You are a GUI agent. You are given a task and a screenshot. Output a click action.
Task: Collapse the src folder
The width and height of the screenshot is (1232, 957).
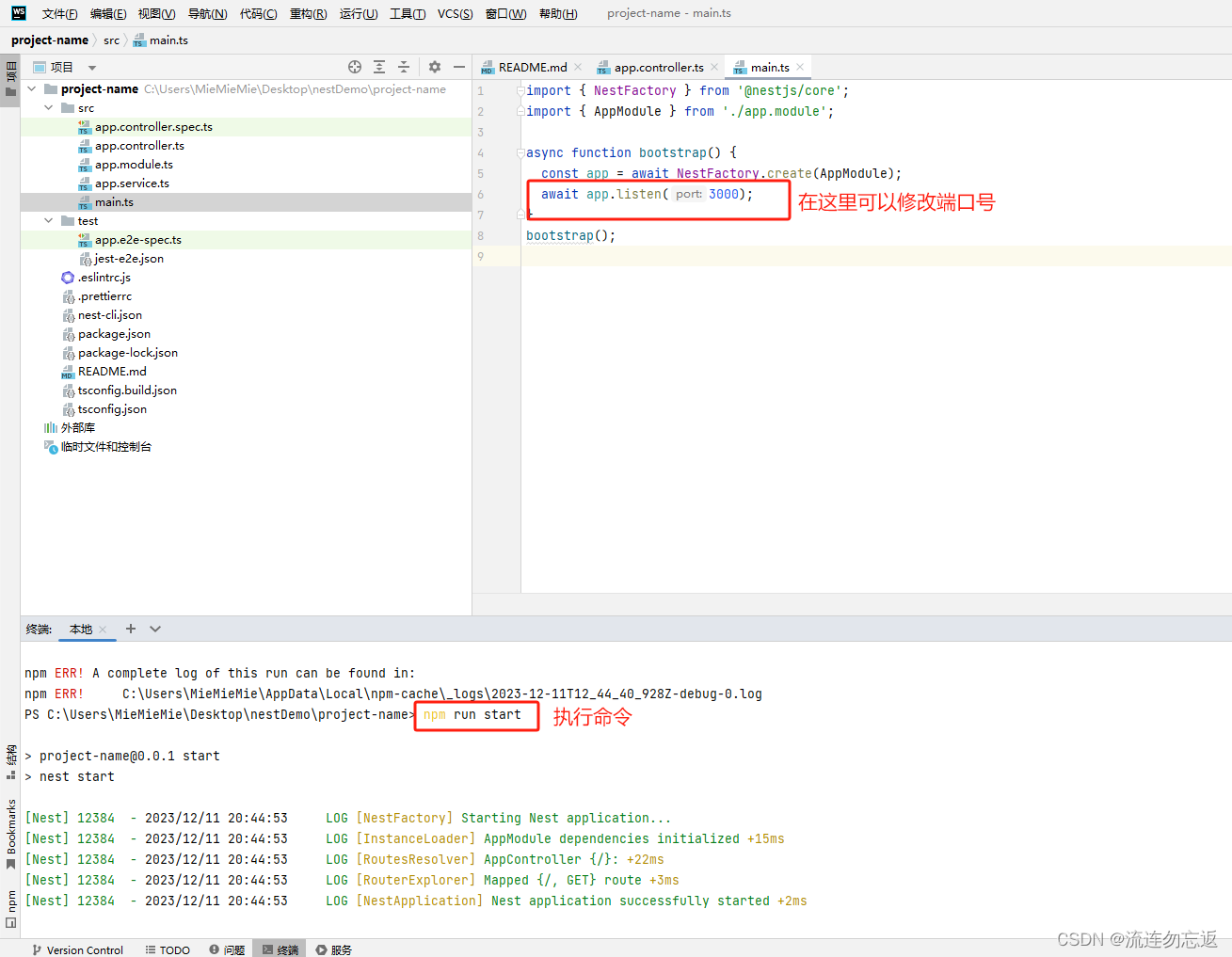pyautogui.click(x=47, y=107)
